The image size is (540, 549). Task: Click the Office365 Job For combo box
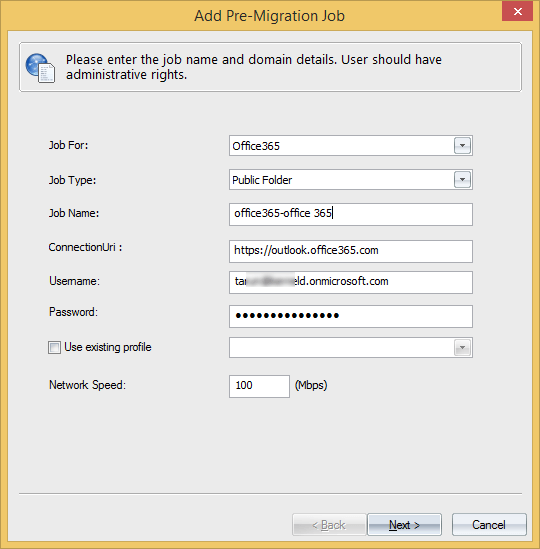[351, 146]
